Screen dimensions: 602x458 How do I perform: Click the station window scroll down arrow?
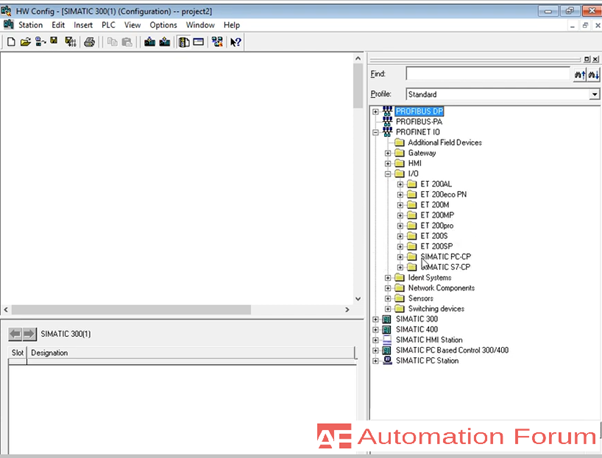click(358, 298)
